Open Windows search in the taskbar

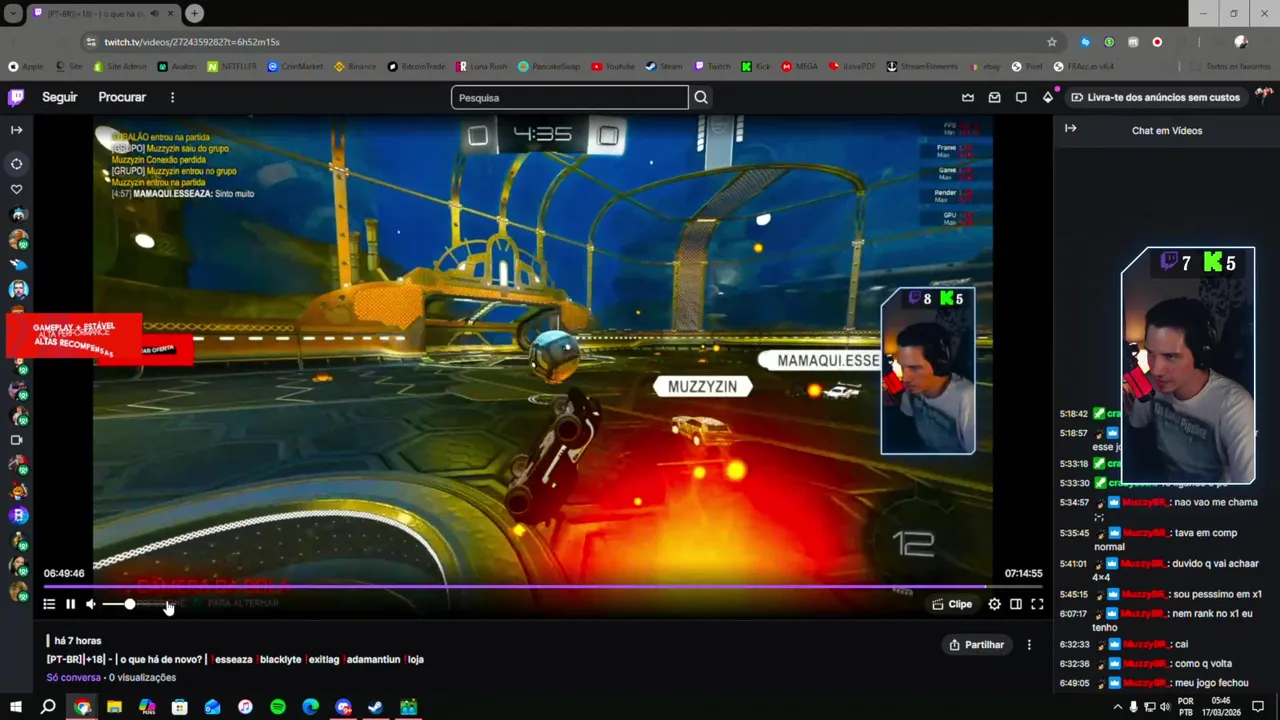[x=48, y=707]
